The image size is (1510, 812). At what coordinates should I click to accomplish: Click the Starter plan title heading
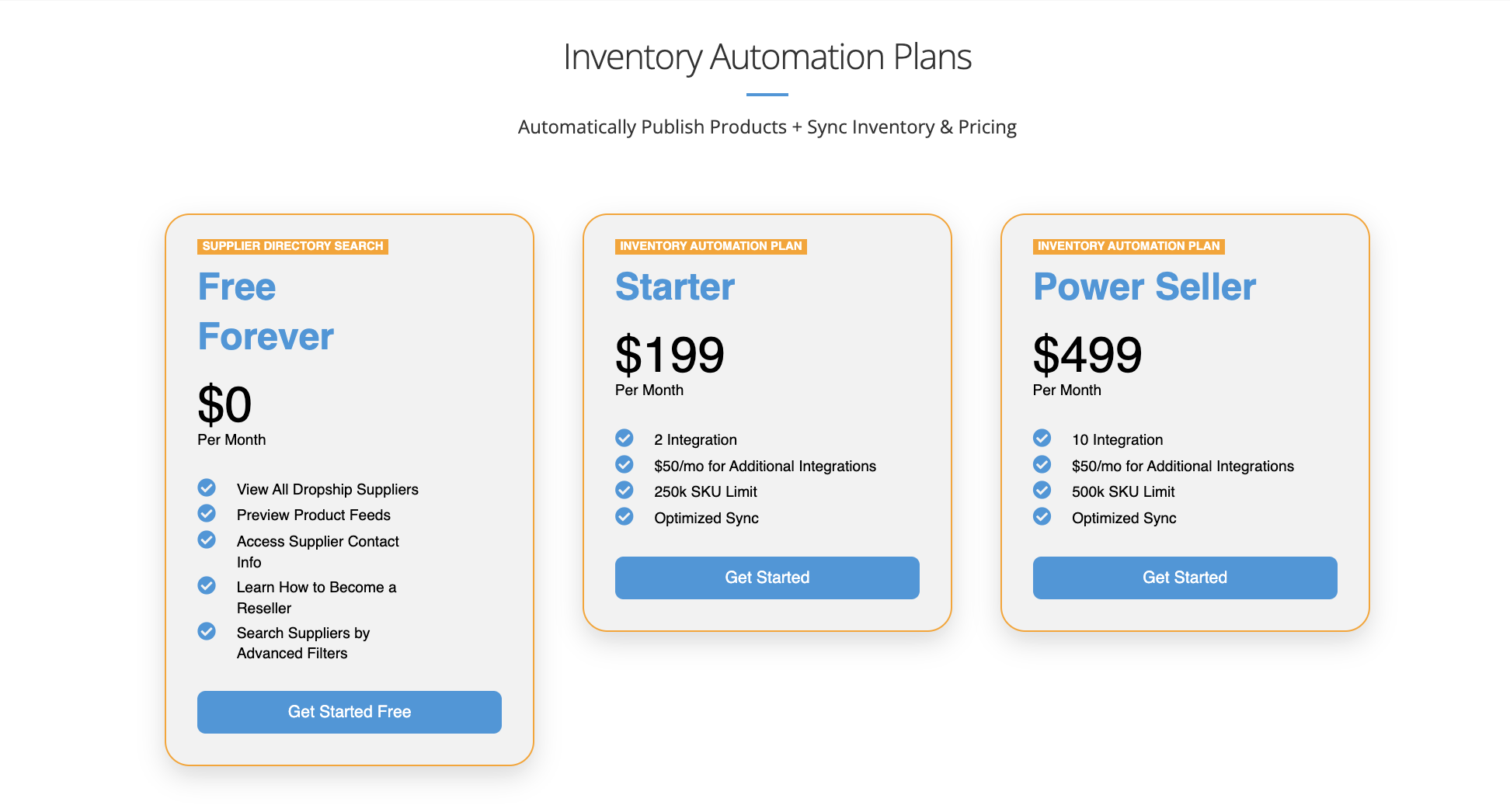(675, 286)
